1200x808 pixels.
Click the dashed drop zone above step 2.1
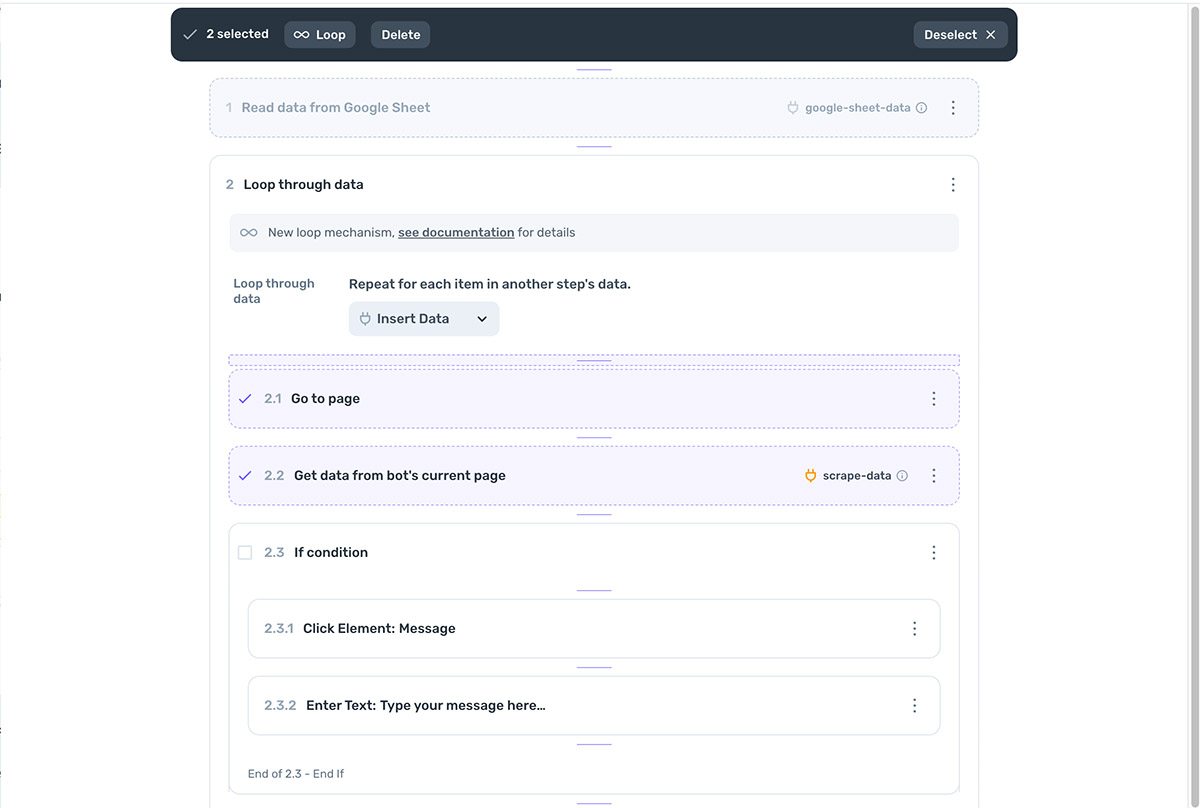tap(594, 360)
